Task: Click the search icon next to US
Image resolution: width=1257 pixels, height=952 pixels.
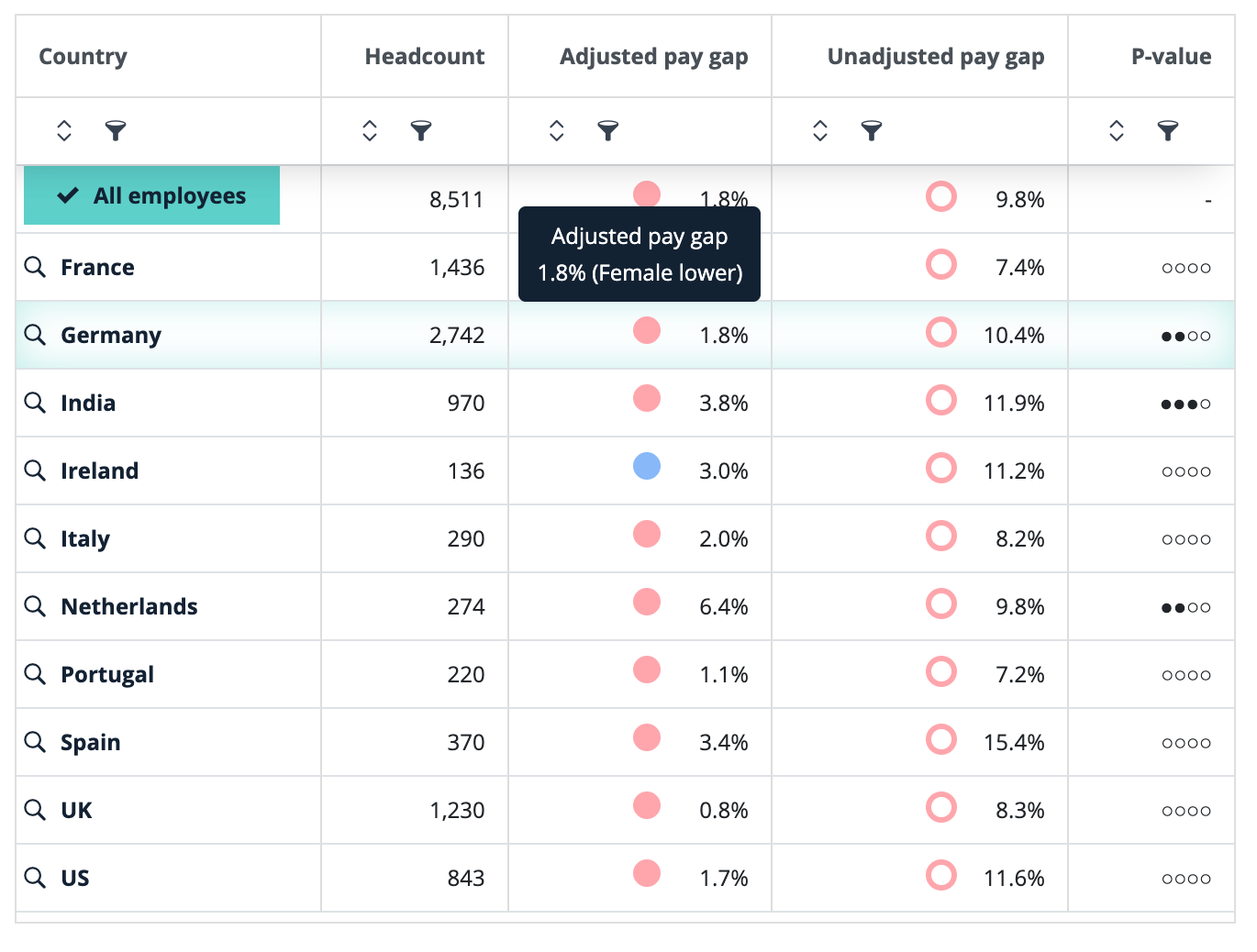Action: (x=35, y=878)
